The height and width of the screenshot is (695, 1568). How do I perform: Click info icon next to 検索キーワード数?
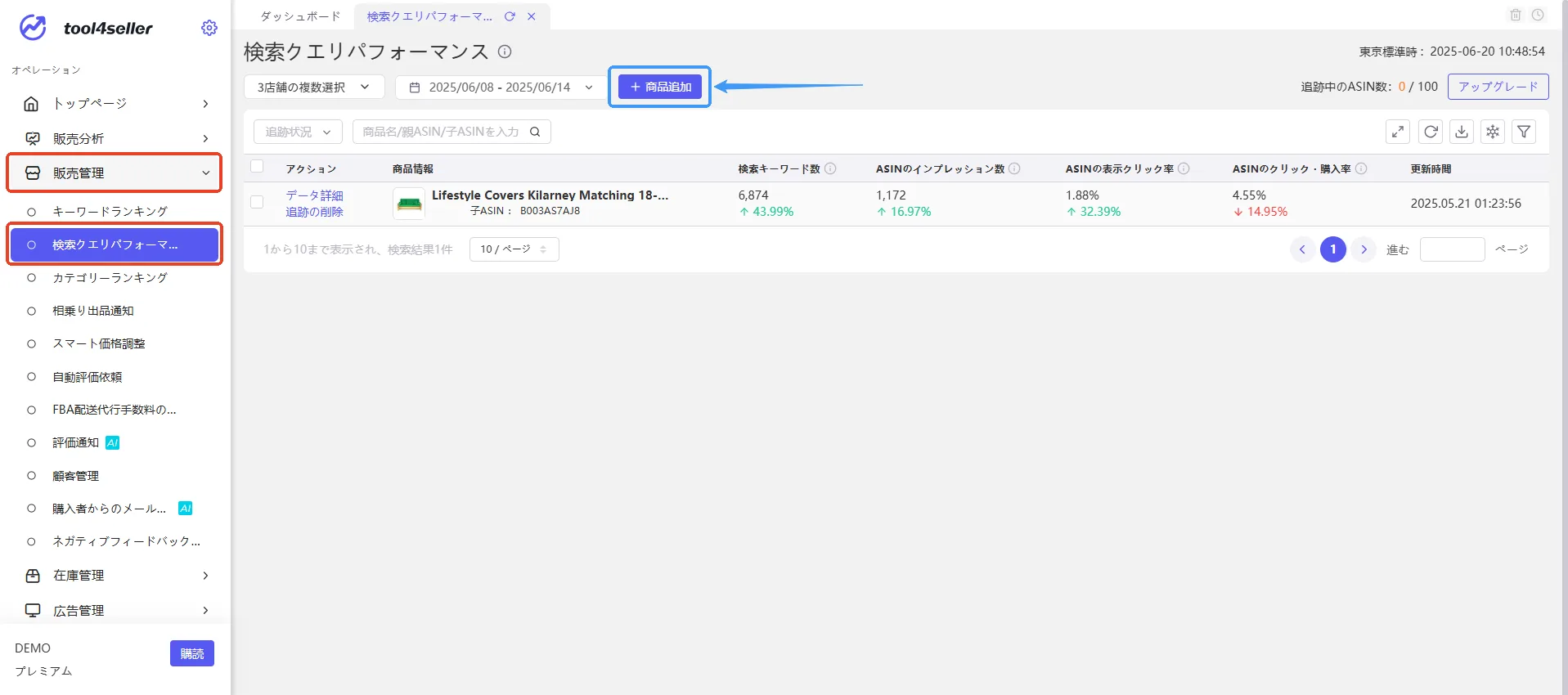(x=830, y=168)
